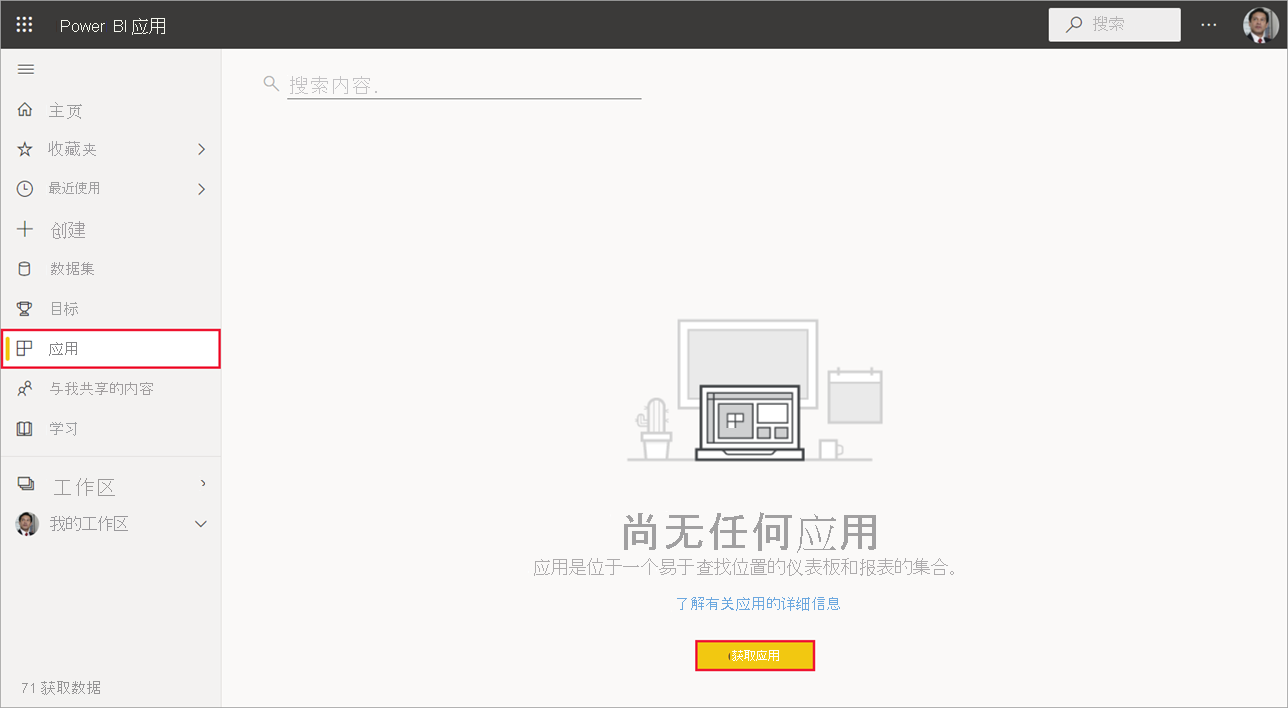Focus the 搜索内容 content search field
This screenshot has width=1288, height=708.
tap(464, 85)
